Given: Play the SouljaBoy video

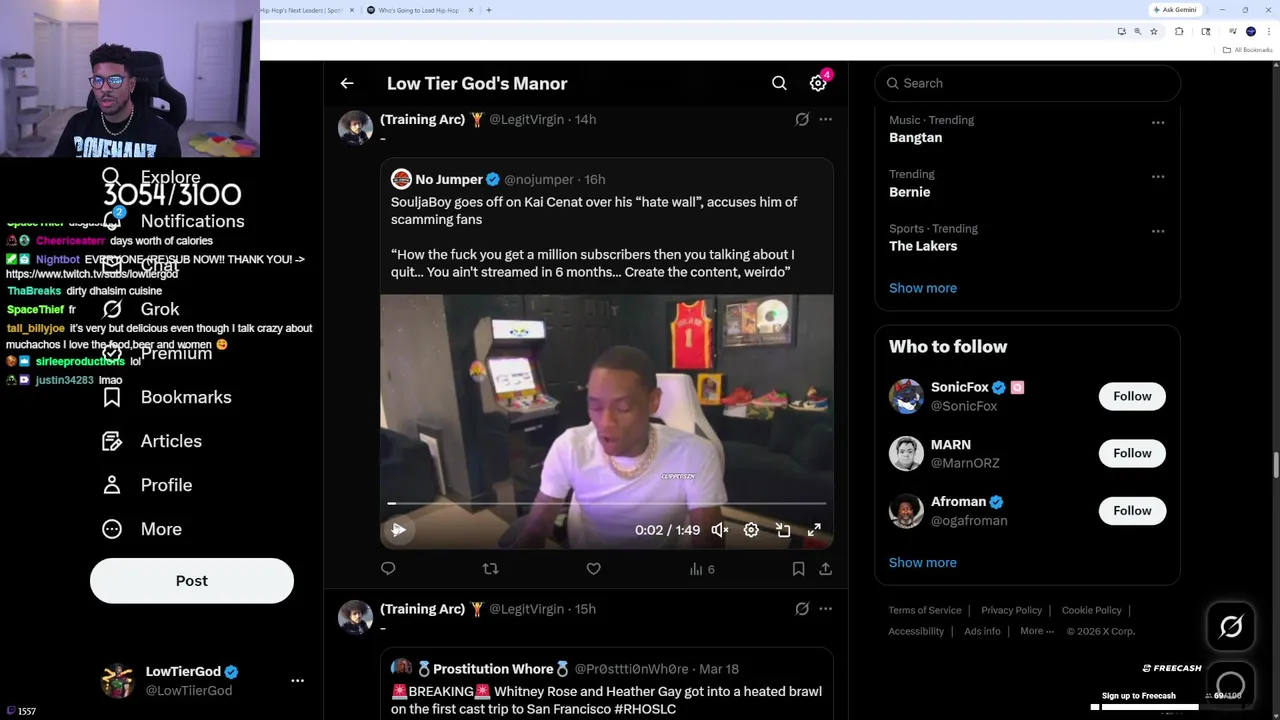Looking at the screenshot, I should (x=398, y=530).
